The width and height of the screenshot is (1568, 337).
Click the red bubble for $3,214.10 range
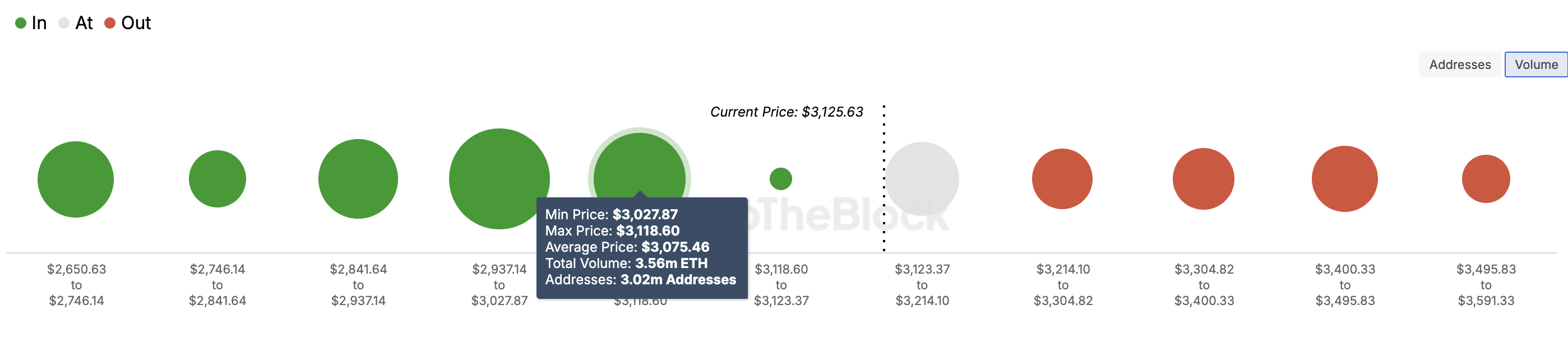pyautogui.click(x=1064, y=178)
